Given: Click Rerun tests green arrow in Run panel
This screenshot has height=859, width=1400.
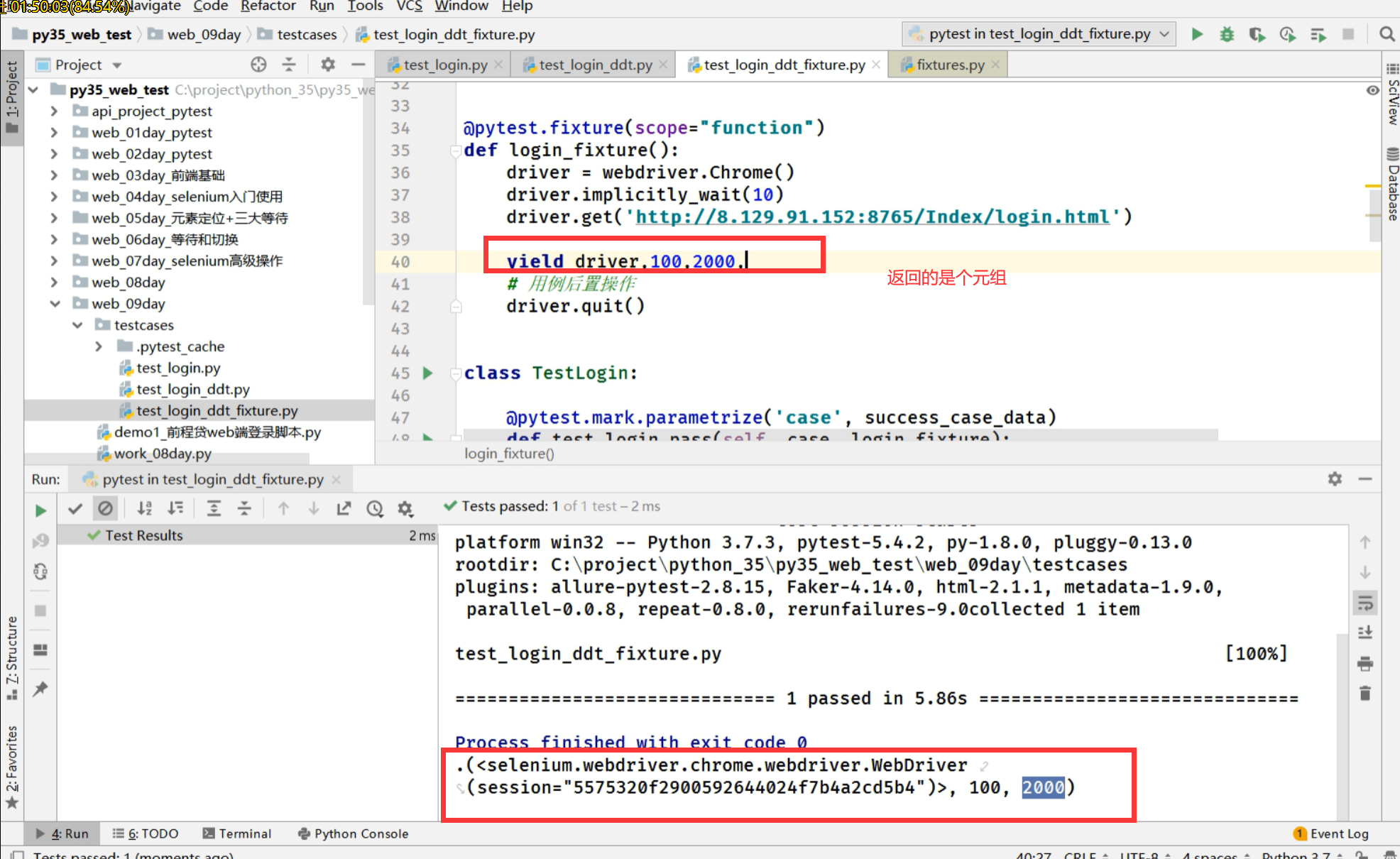Looking at the screenshot, I should point(40,510).
